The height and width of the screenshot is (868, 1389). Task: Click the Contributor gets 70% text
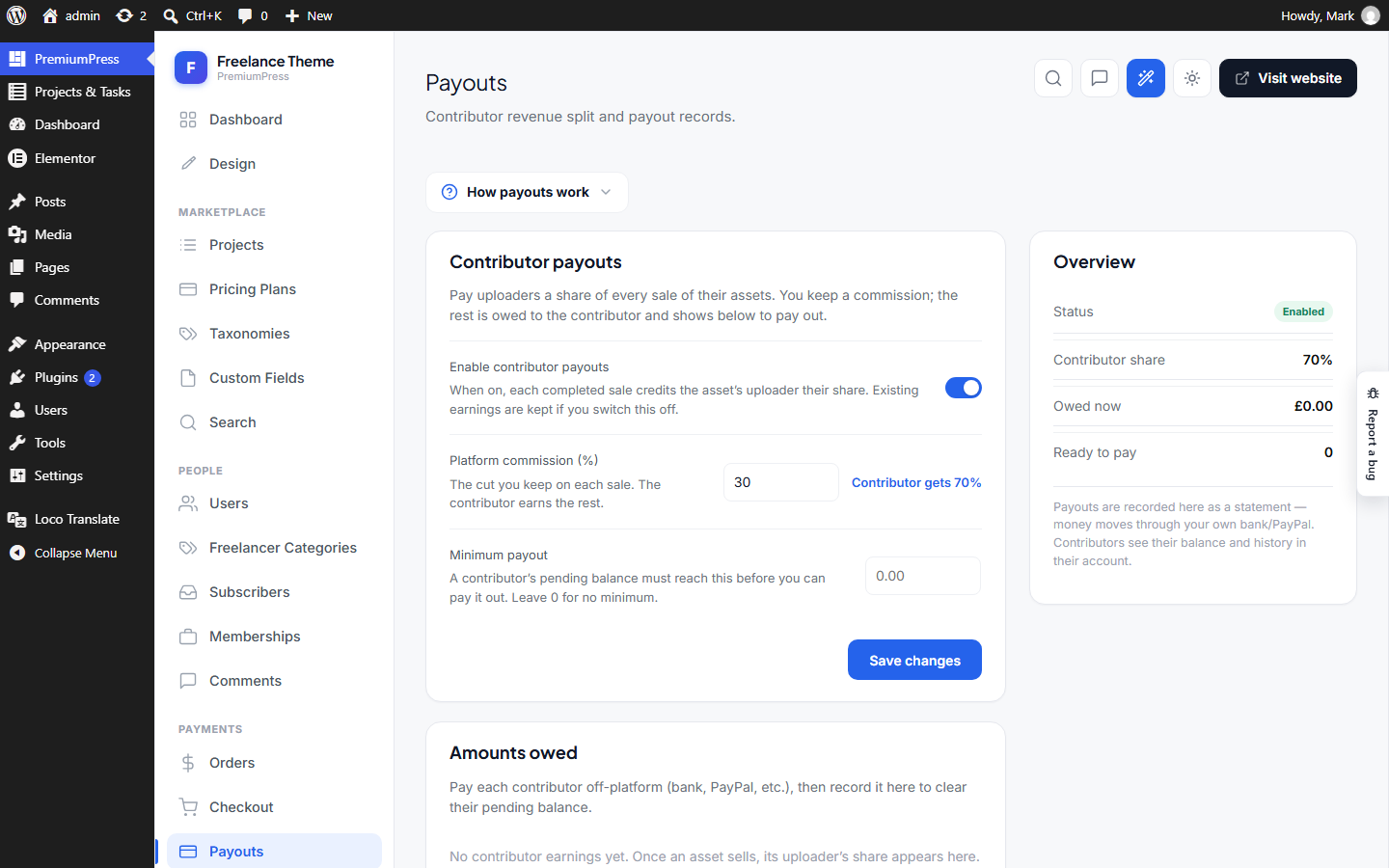point(916,482)
